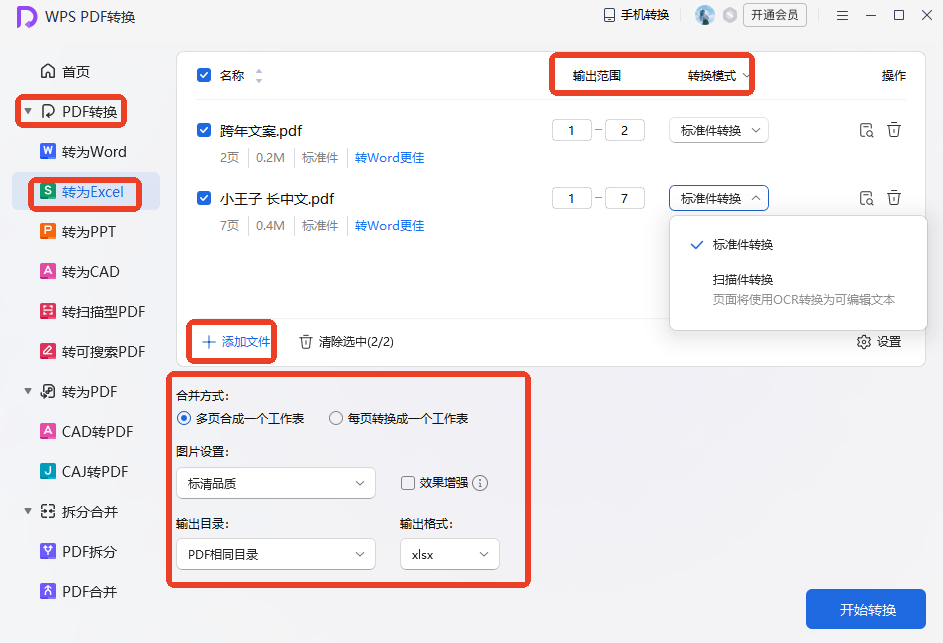The height and width of the screenshot is (643, 943).
Task: Select 每页转换成一个工作表 radio option
Action: click(x=336, y=418)
